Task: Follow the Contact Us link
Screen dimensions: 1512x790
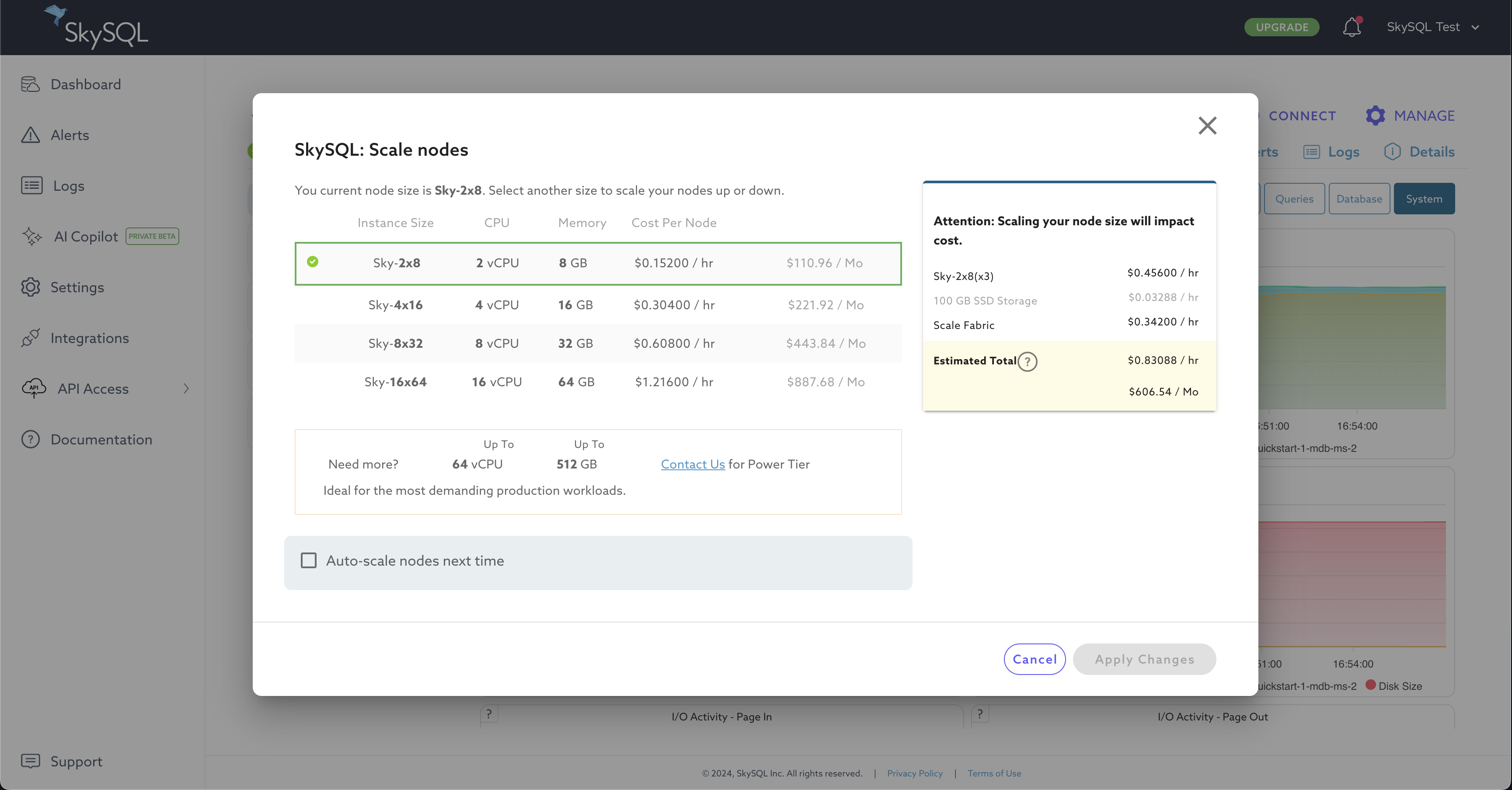Action: (x=693, y=464)
